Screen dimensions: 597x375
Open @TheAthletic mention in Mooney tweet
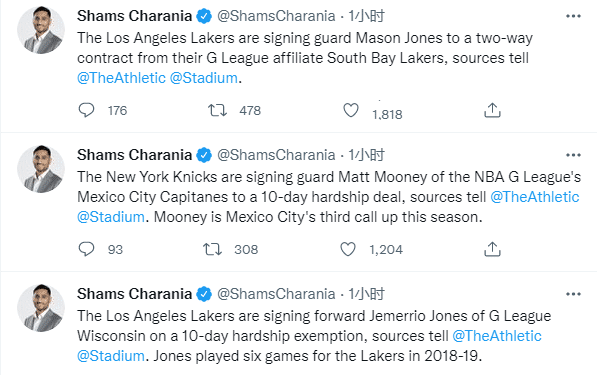coord(535,197)
